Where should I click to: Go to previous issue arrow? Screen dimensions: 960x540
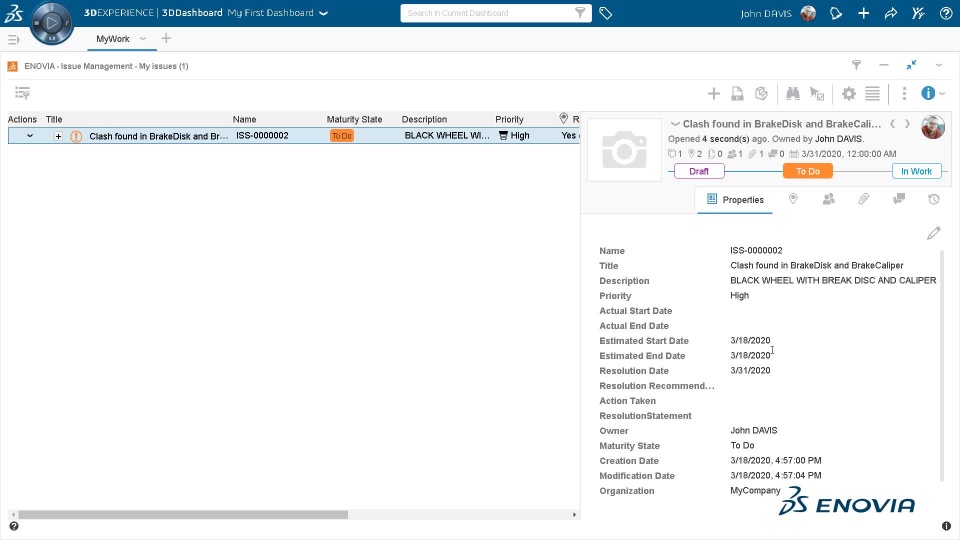(x=893, y=124)
